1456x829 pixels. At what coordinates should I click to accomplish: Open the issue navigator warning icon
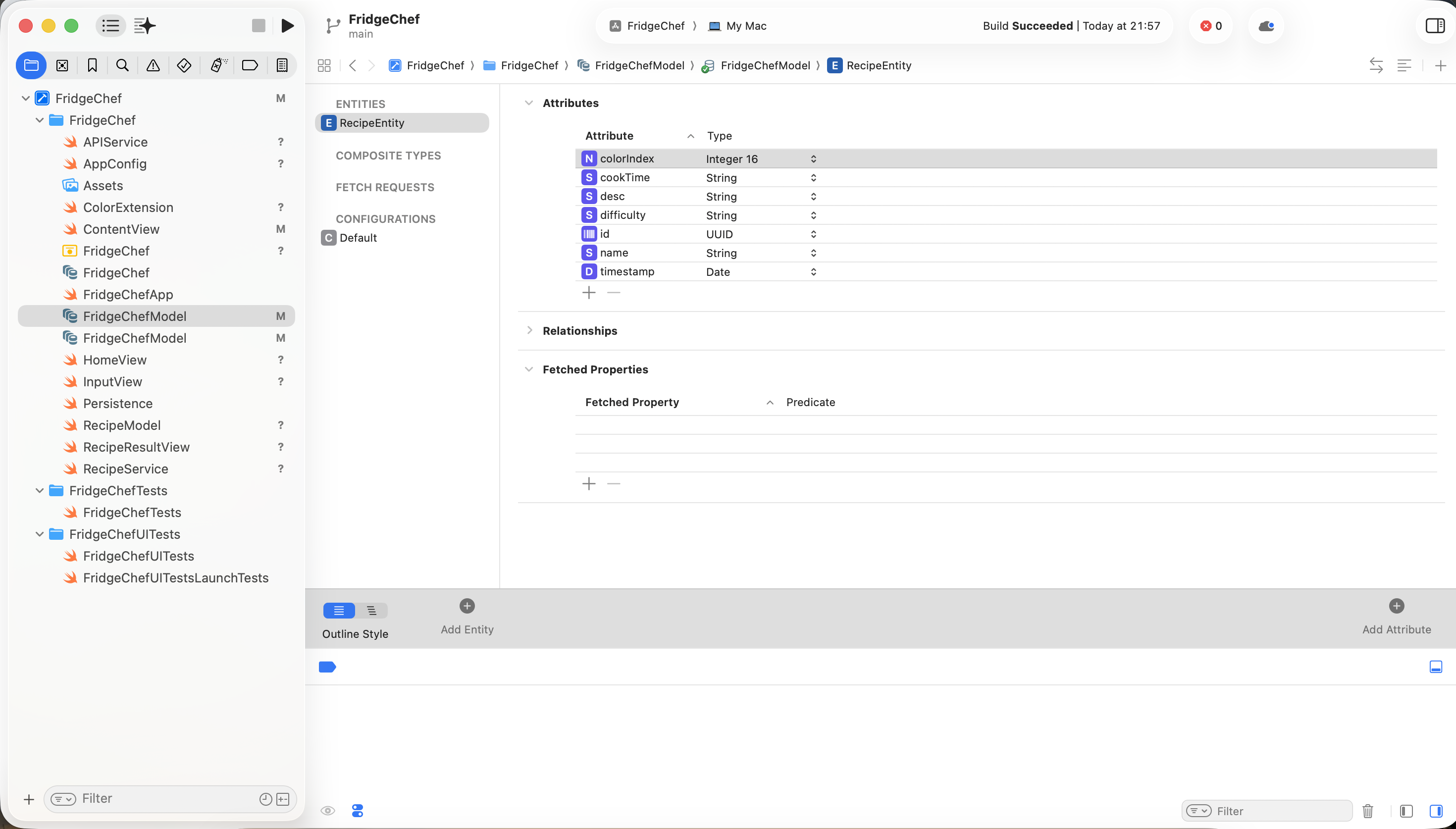tap(153, 65)
